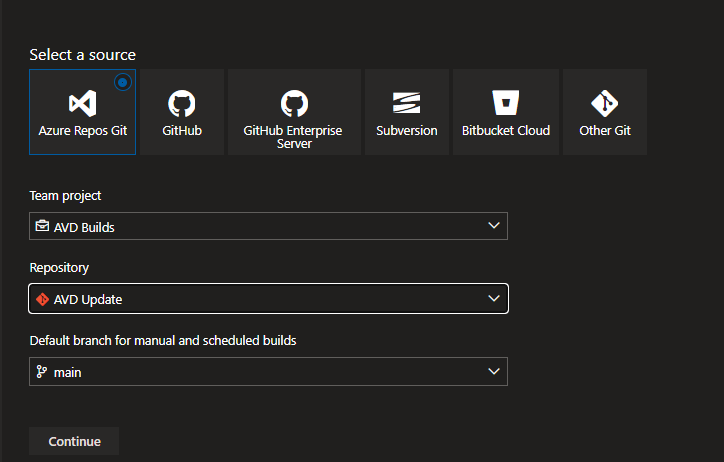Click the branch icon beside main
The width and height of the screenshot is (724, 462).
click(43, 372)
